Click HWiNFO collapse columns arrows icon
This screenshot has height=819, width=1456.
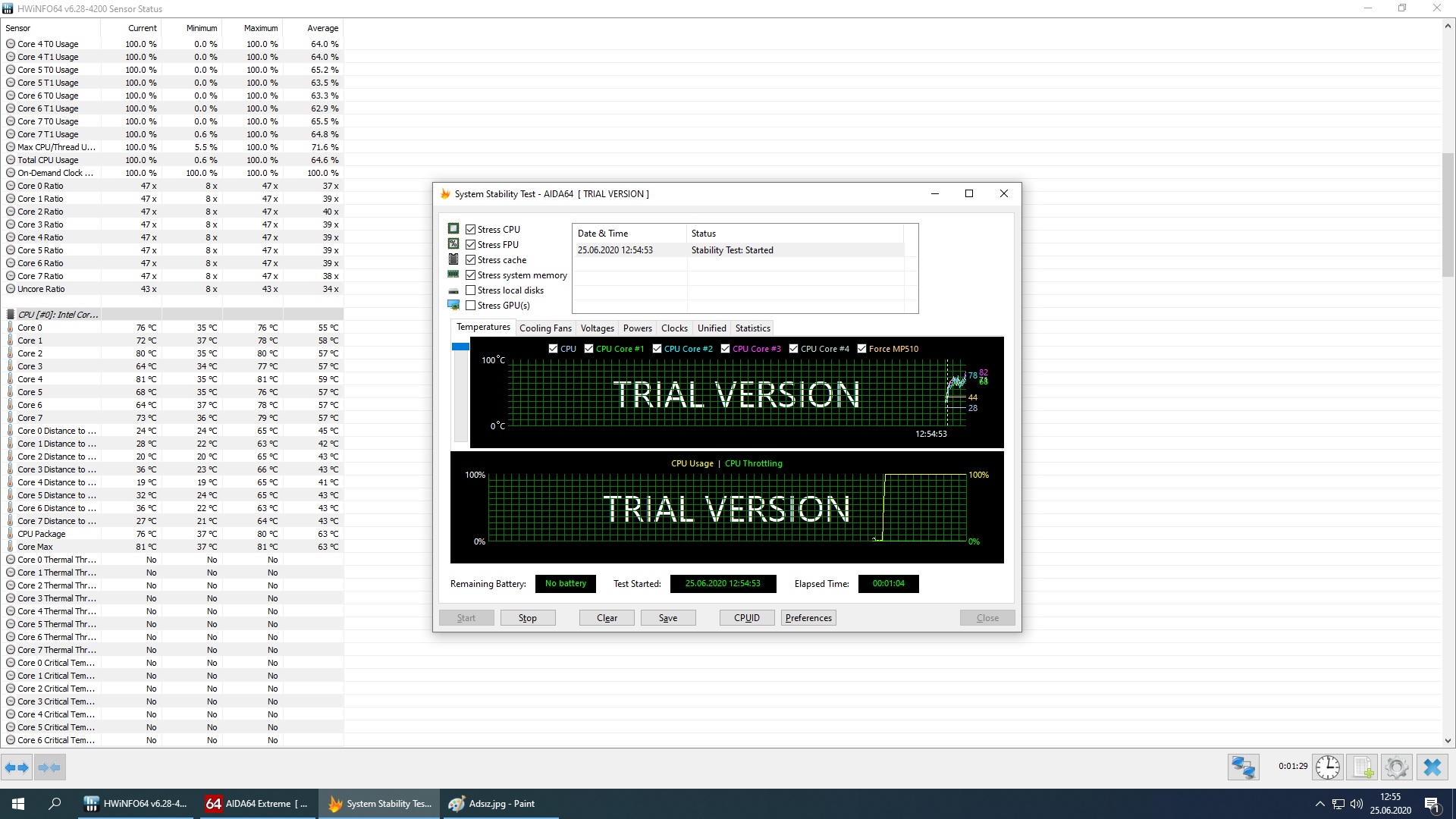[49, 767]
